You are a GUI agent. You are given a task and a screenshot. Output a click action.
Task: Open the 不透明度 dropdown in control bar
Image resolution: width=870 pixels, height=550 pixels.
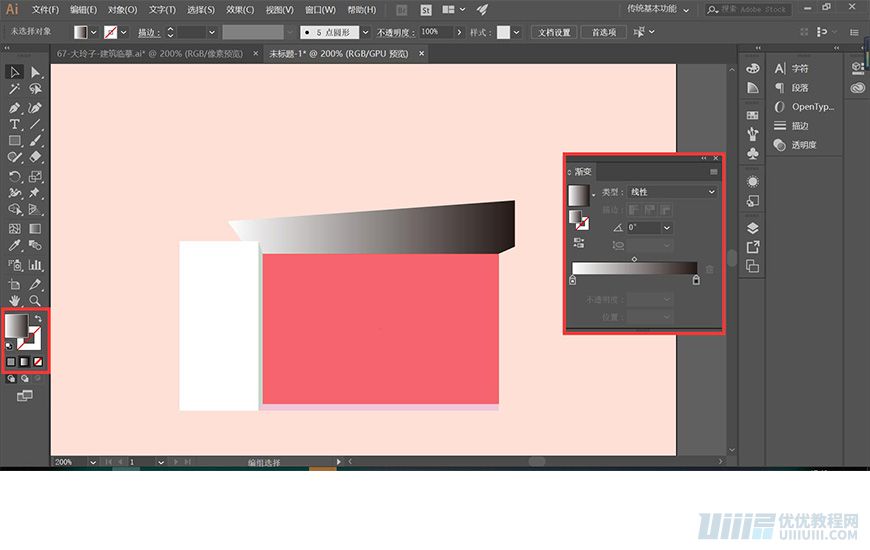coord(461,32)
